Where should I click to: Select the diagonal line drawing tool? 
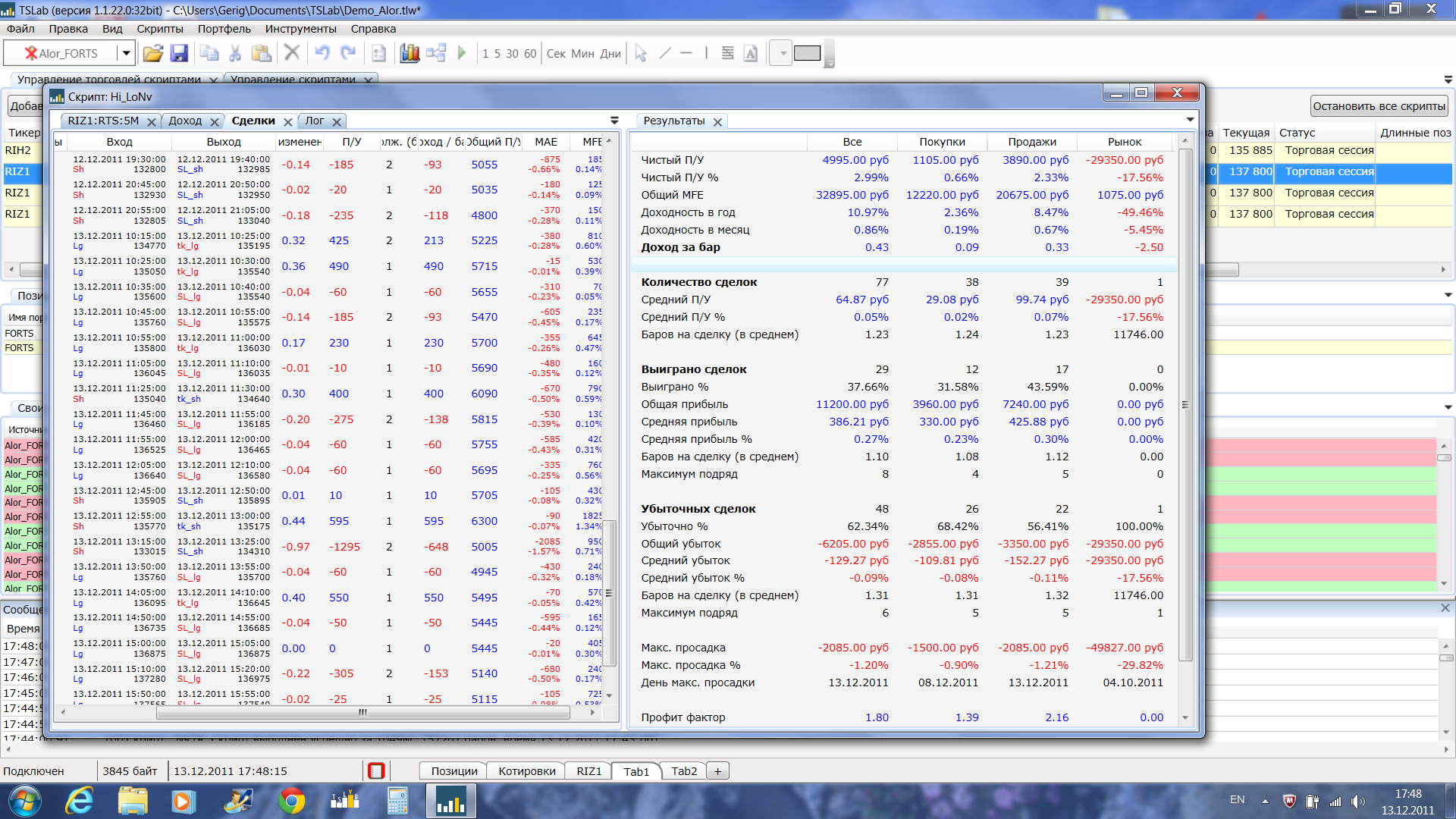point(665,53)
